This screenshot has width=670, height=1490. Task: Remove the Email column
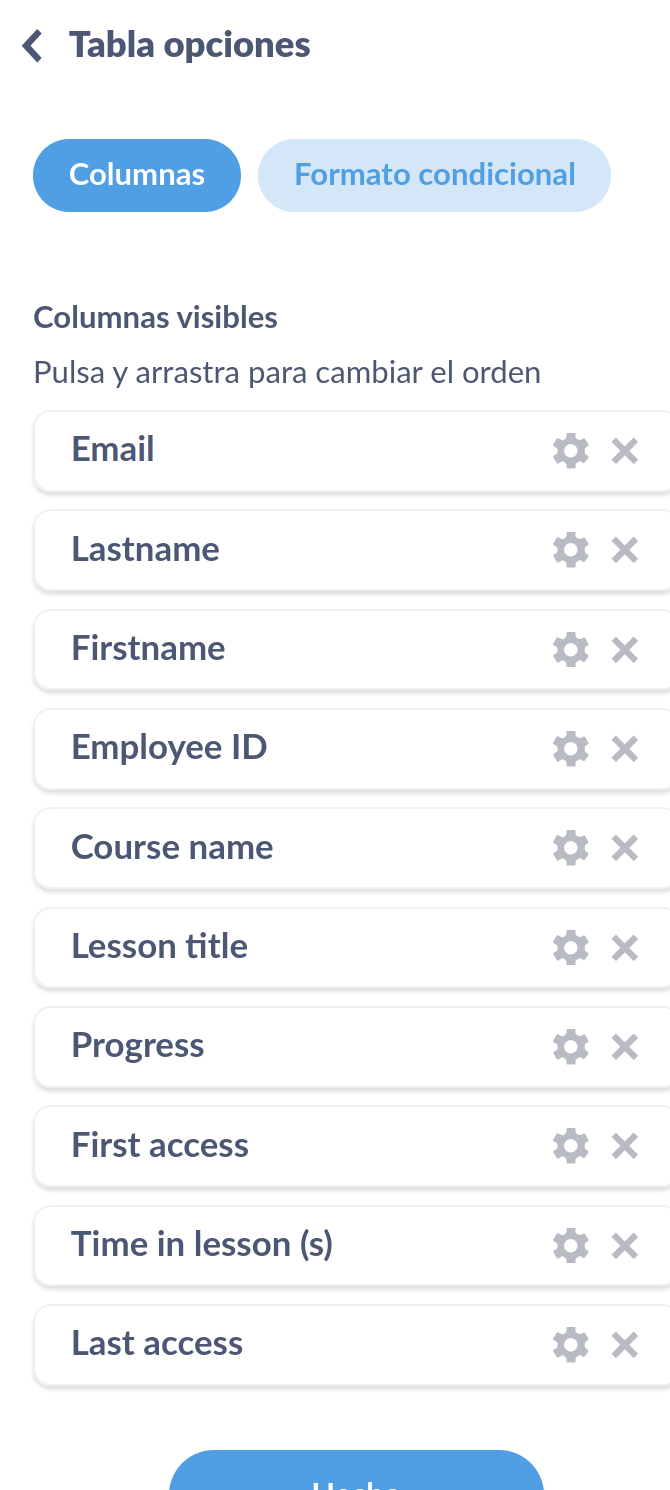point(624,451)
